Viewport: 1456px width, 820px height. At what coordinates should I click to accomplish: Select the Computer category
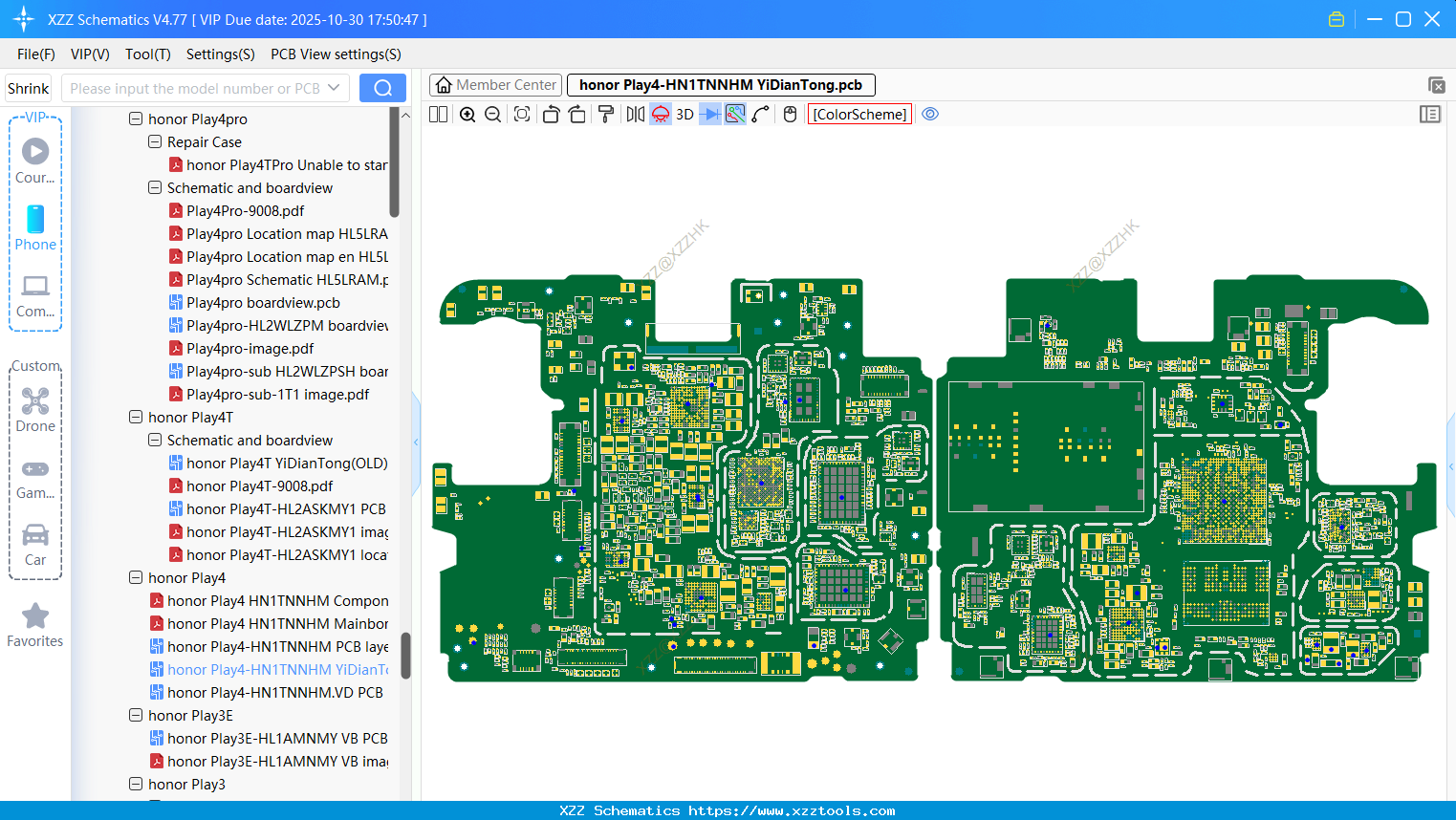[35, 294]
